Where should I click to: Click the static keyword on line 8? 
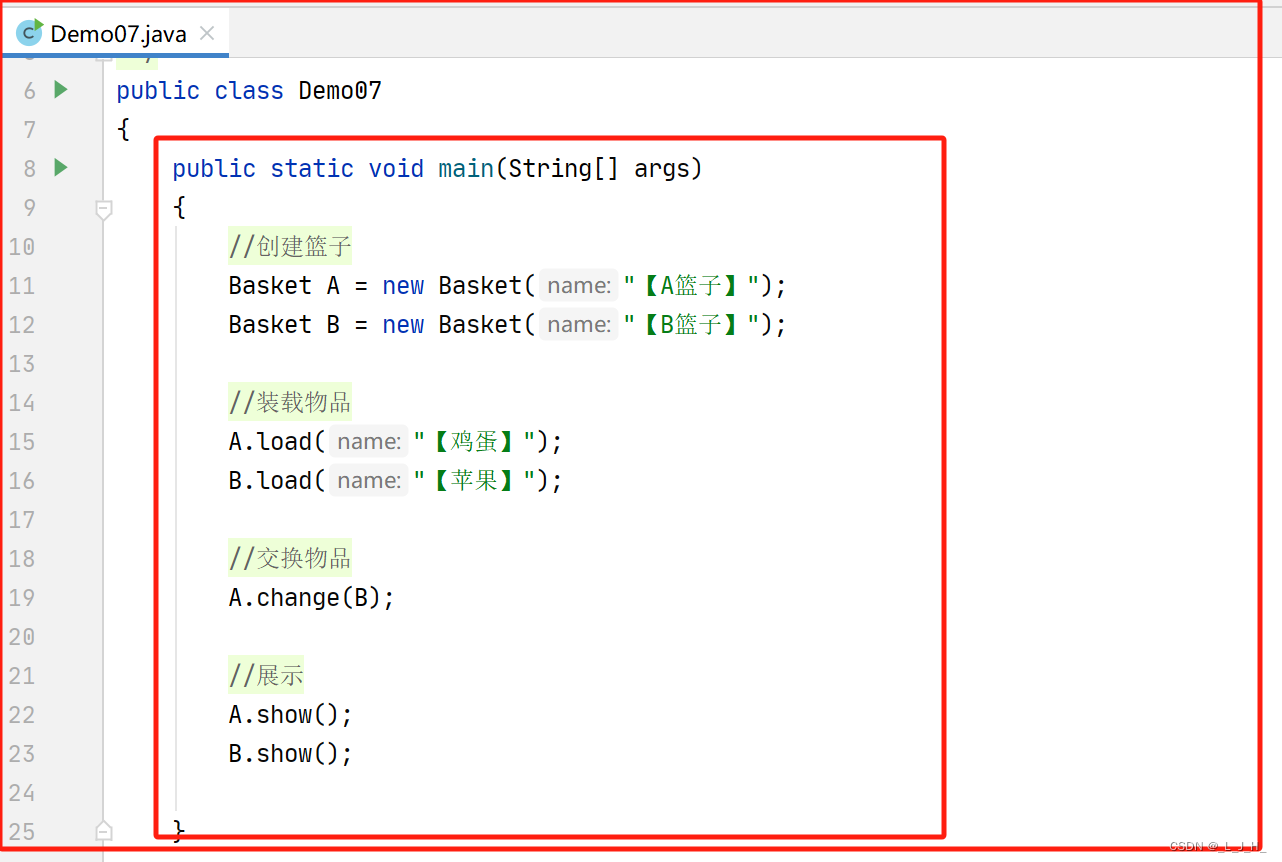point(312,169)
